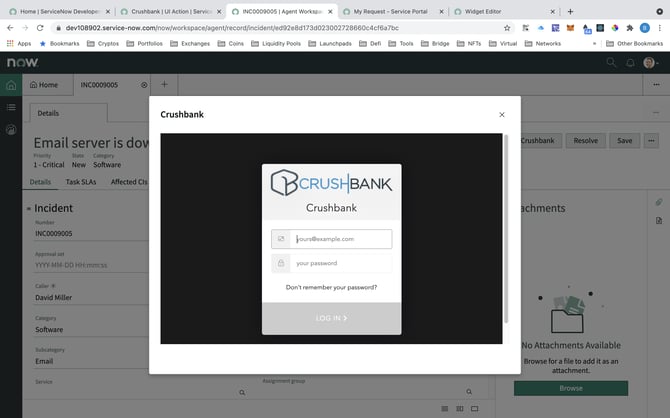
Task: Click the Resolve button
Action: (x=585, y=141)
